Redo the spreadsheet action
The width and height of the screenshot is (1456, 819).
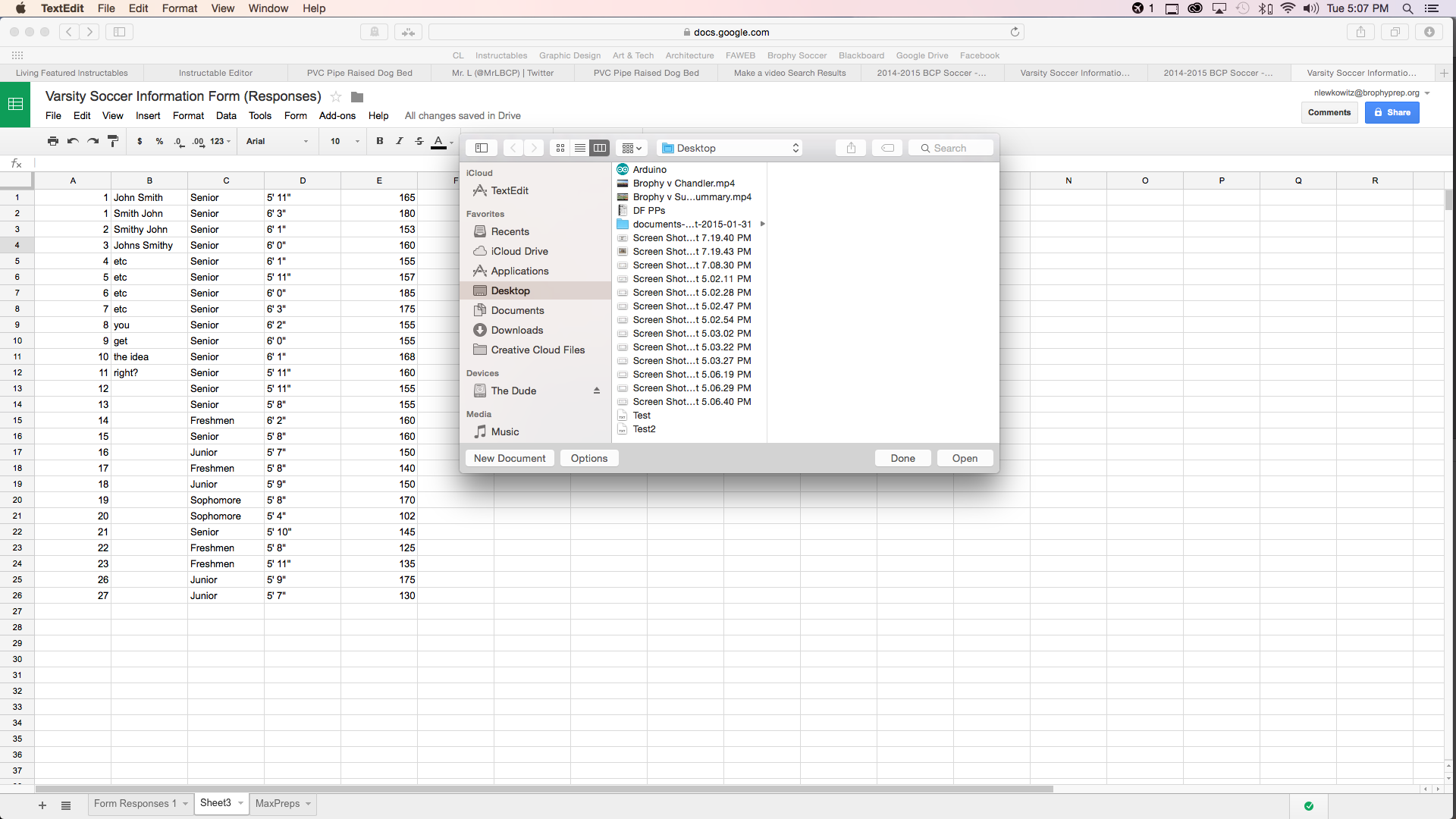pos(93,141)
